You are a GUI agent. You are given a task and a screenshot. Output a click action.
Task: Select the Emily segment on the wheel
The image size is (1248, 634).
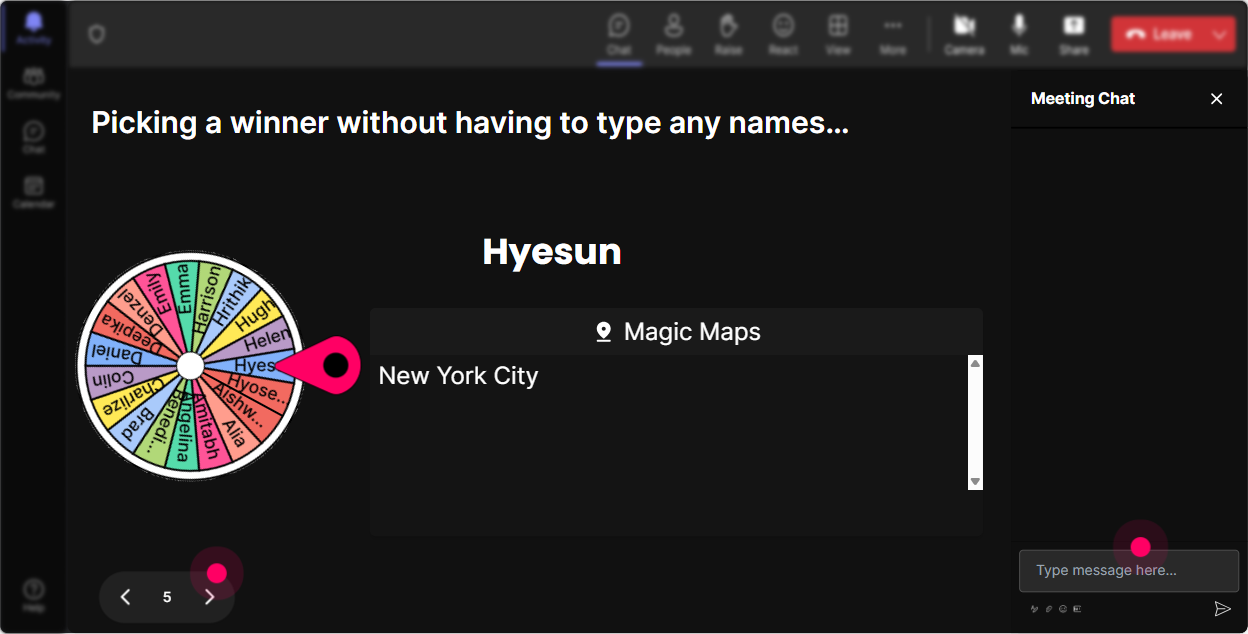click(160, 295)
